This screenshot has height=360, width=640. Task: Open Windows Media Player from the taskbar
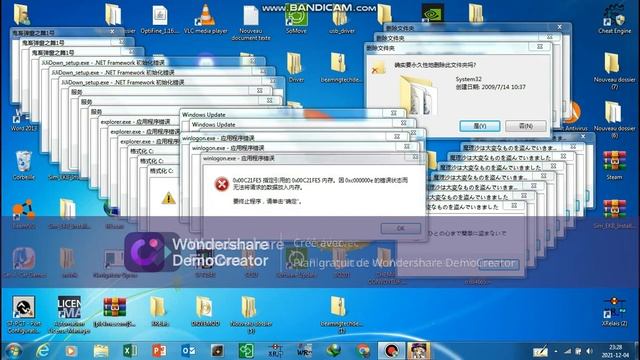pos(71,351)
